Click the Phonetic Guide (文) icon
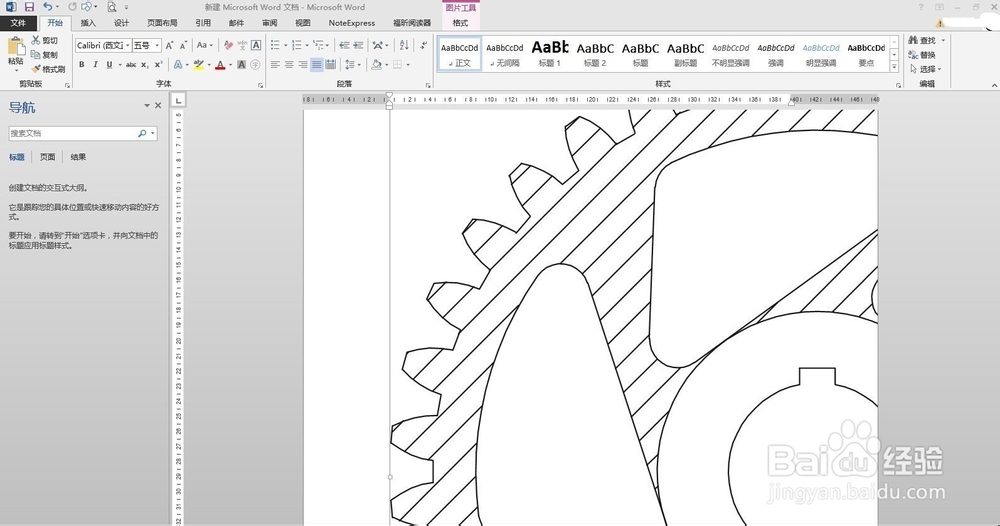The width and height of the screenshot is (1000, 526). [242, 45]
